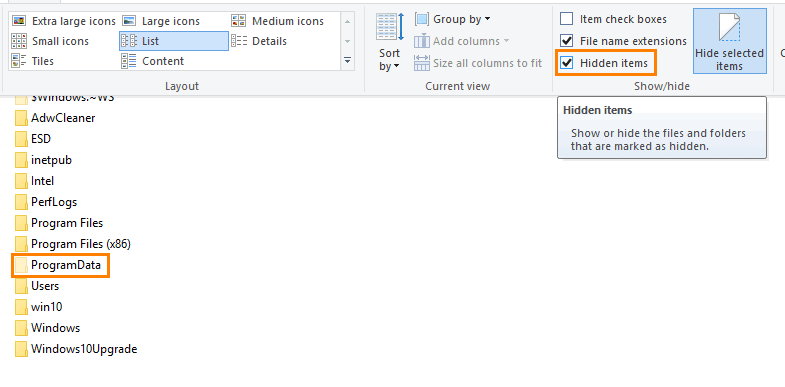Click Hide selected items button
785x387 pixels.
tap(729, 41)
